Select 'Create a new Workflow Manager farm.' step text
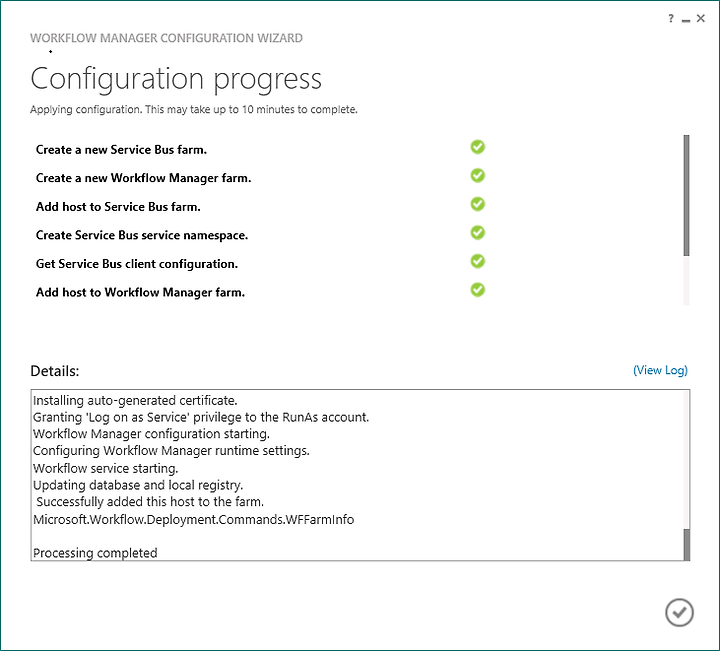 [144, 178]
